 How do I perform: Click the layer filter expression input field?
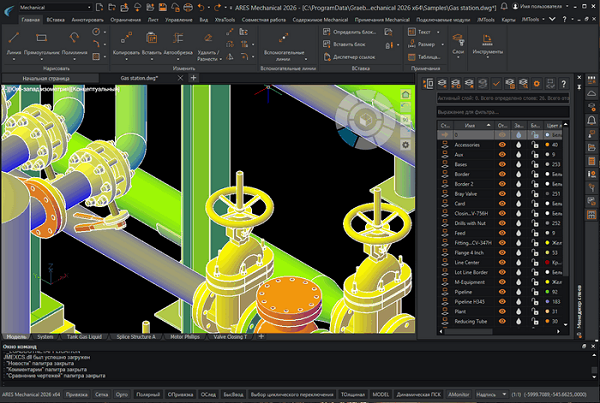point(500,113)
